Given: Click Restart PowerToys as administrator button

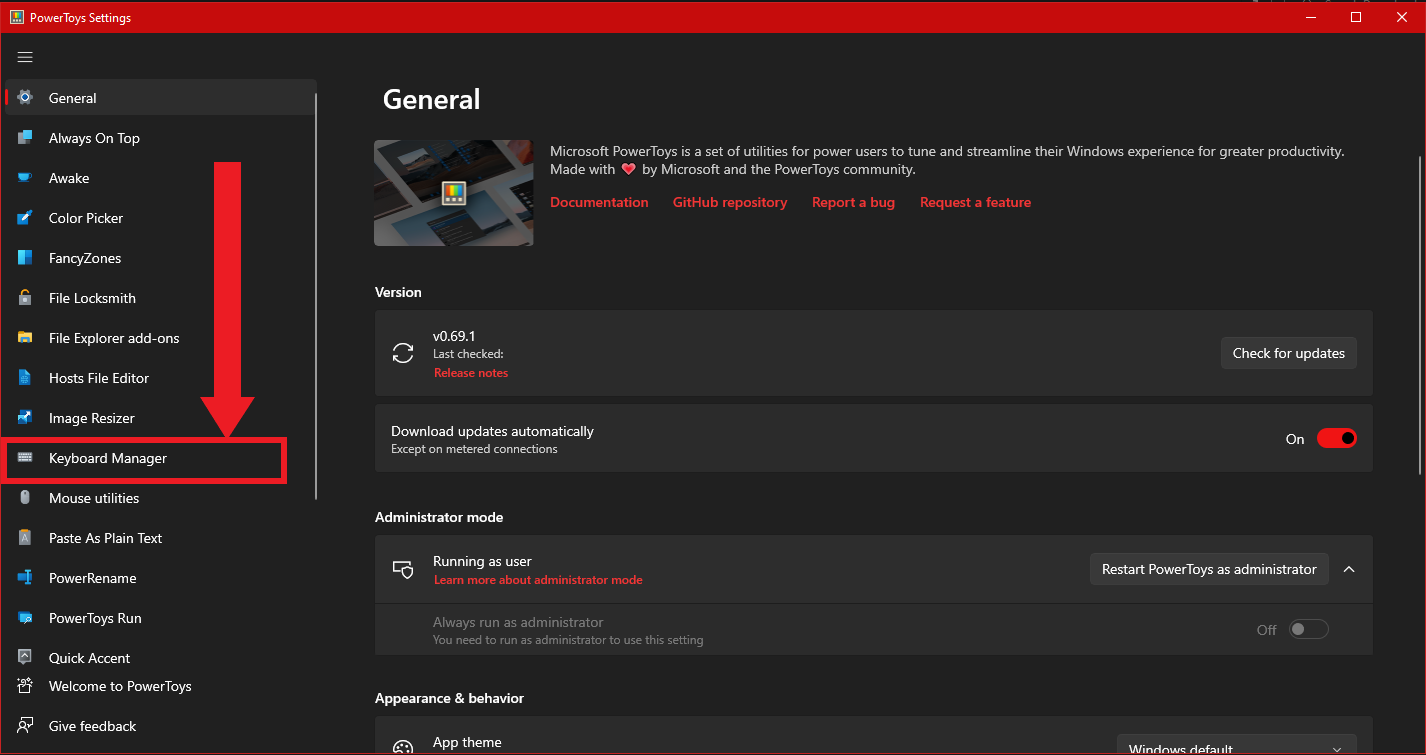Looking at the screenshot, I should point(1209,569).
